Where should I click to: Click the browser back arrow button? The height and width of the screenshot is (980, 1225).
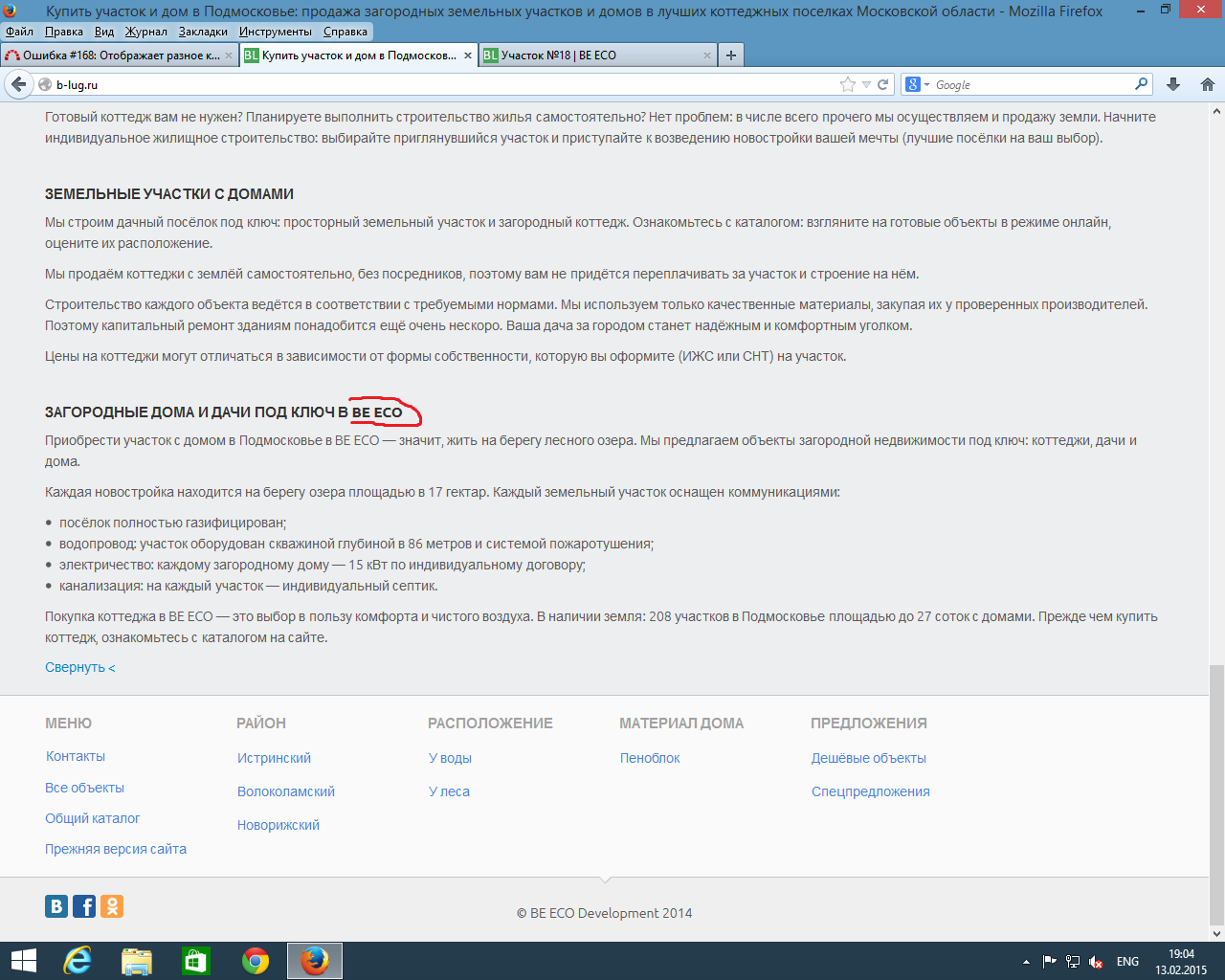coord(18,84)
